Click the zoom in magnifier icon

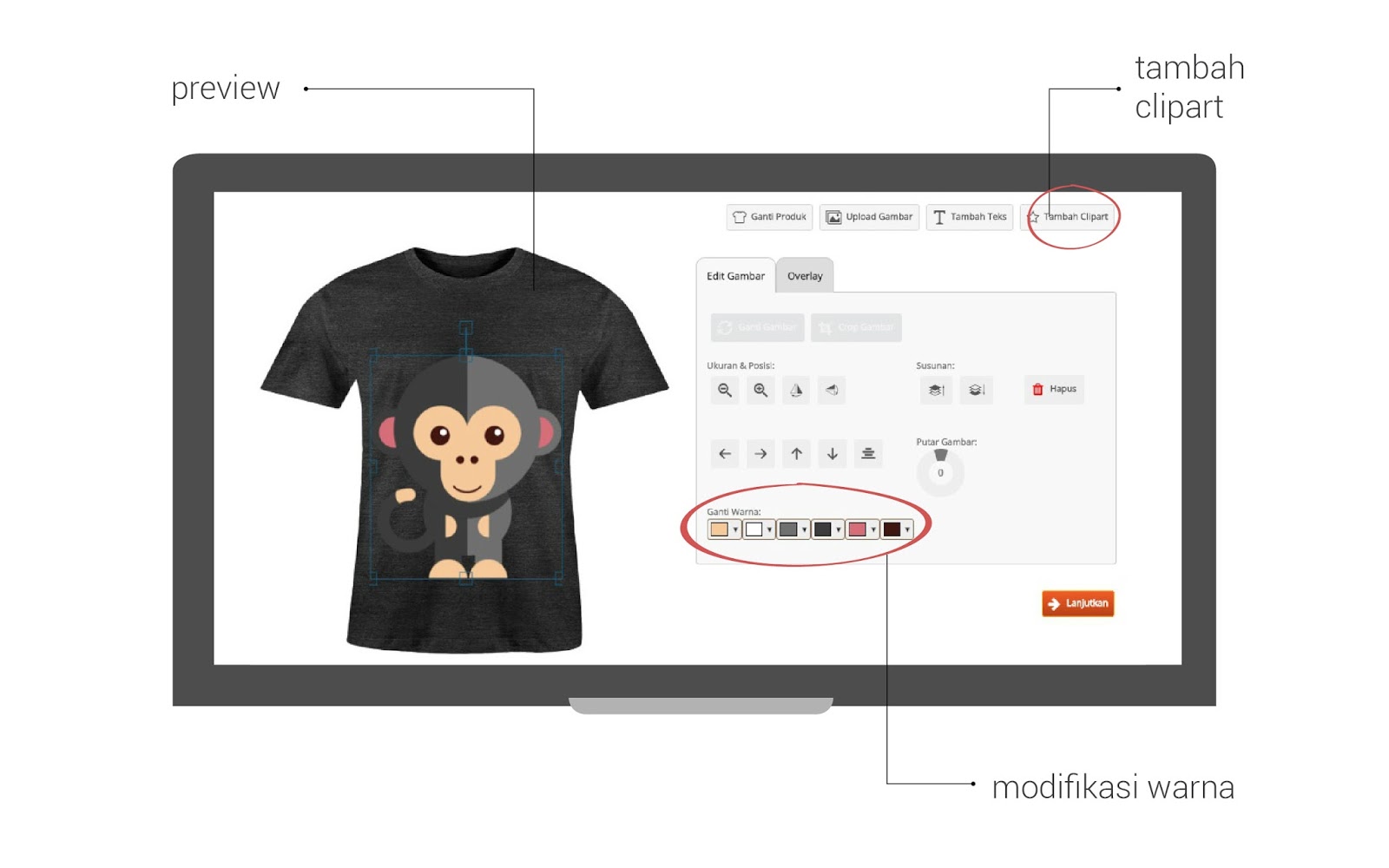tap(760, 390)
